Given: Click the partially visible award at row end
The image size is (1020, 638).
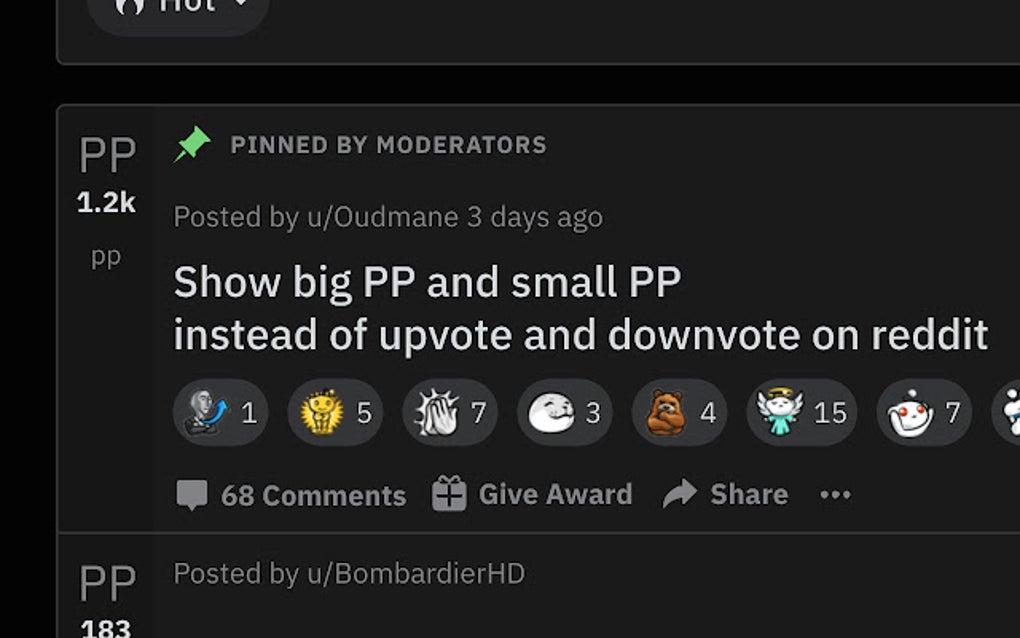Looking at the screenshot, I should pos(1006,412).
